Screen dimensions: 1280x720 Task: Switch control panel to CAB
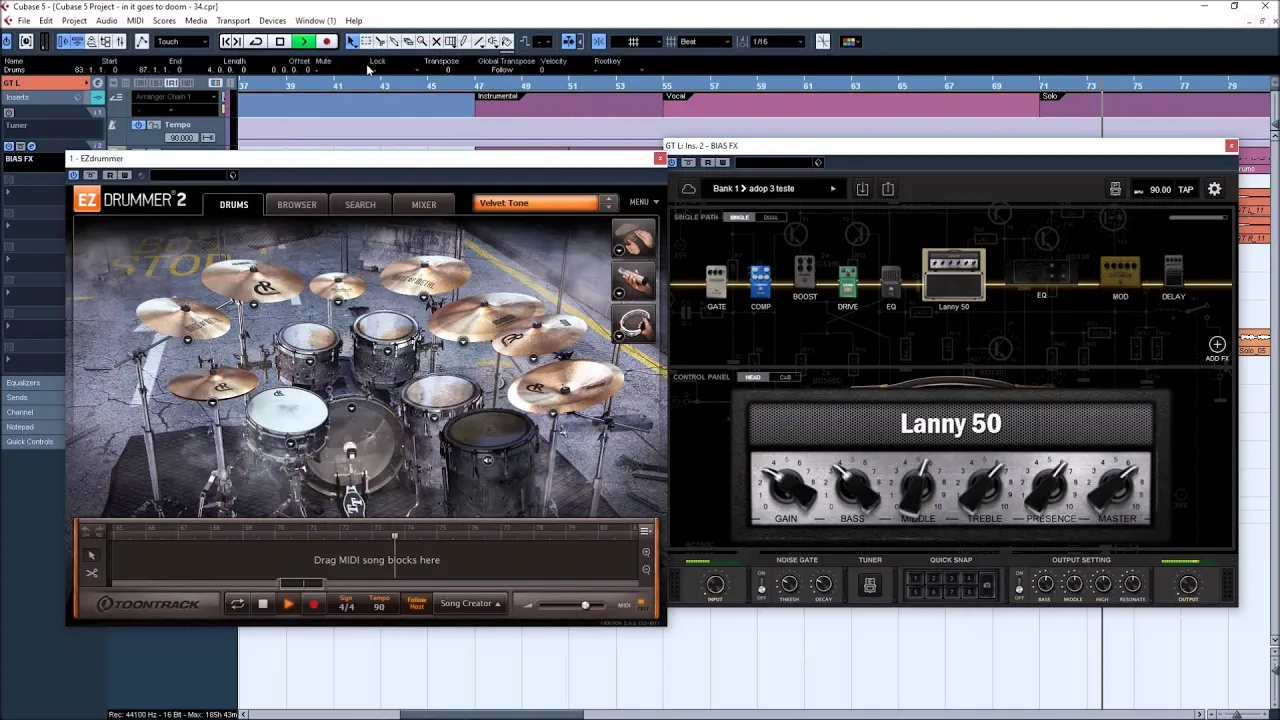pos(785,377)
